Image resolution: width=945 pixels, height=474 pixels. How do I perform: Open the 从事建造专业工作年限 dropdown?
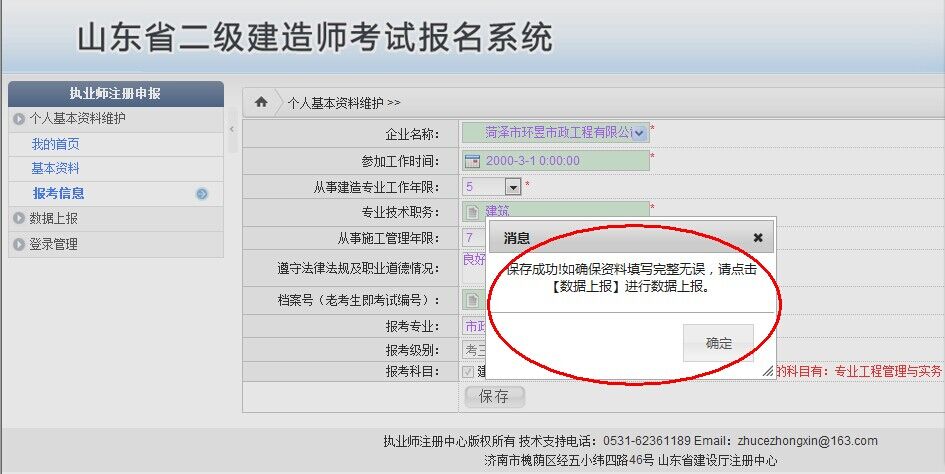click(x=513, y=186)
